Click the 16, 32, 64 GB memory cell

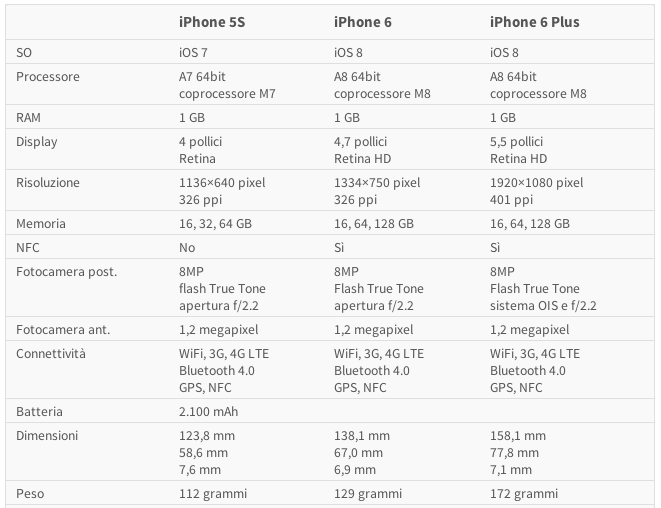(x=215, y=223)
